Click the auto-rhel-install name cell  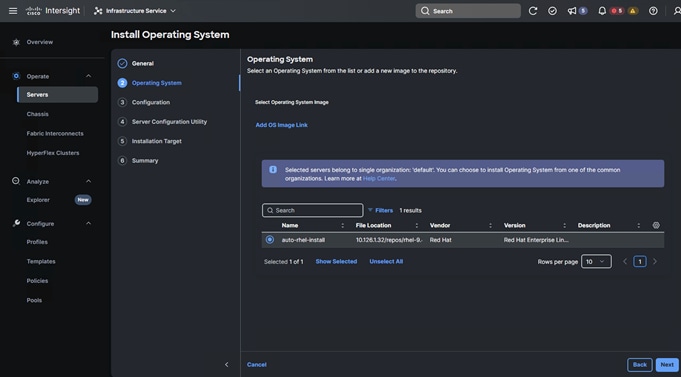tap(303, 240)
